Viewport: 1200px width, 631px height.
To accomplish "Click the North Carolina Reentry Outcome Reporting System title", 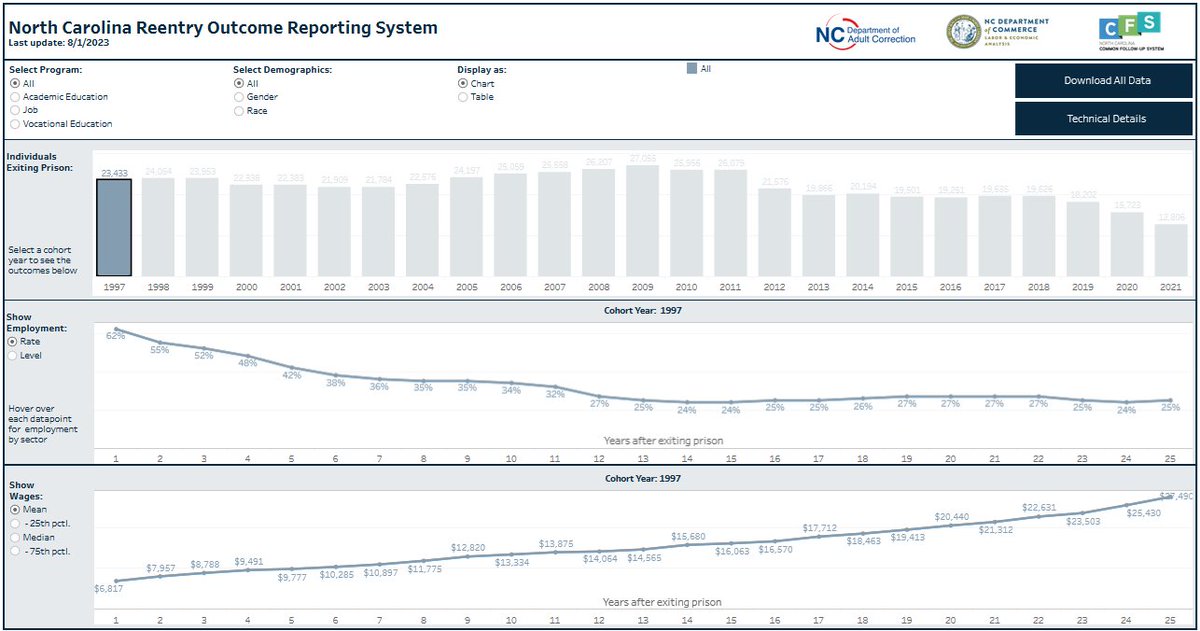I will click(x=223, y=27).
